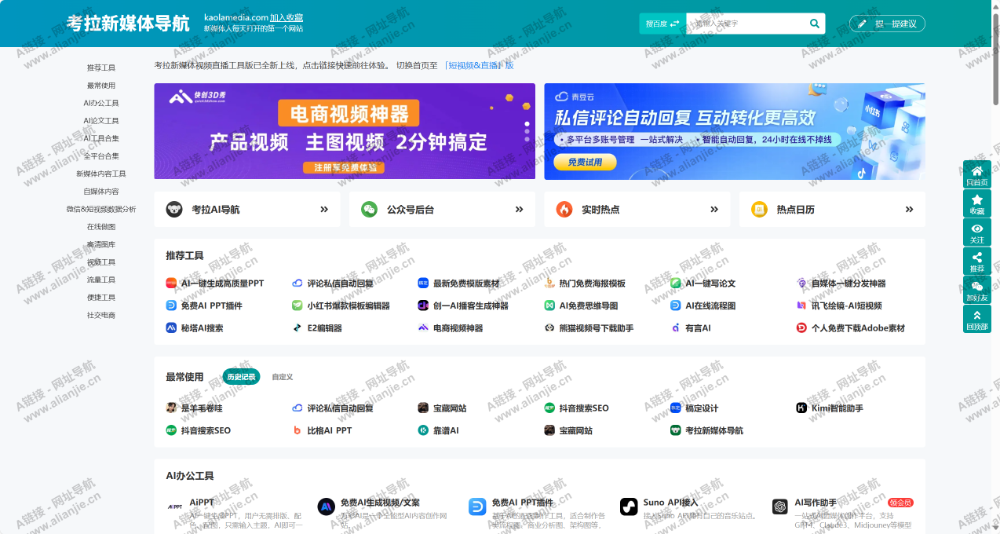
Task: Open the 短视频&直播版 link
Action: [480, 65]
